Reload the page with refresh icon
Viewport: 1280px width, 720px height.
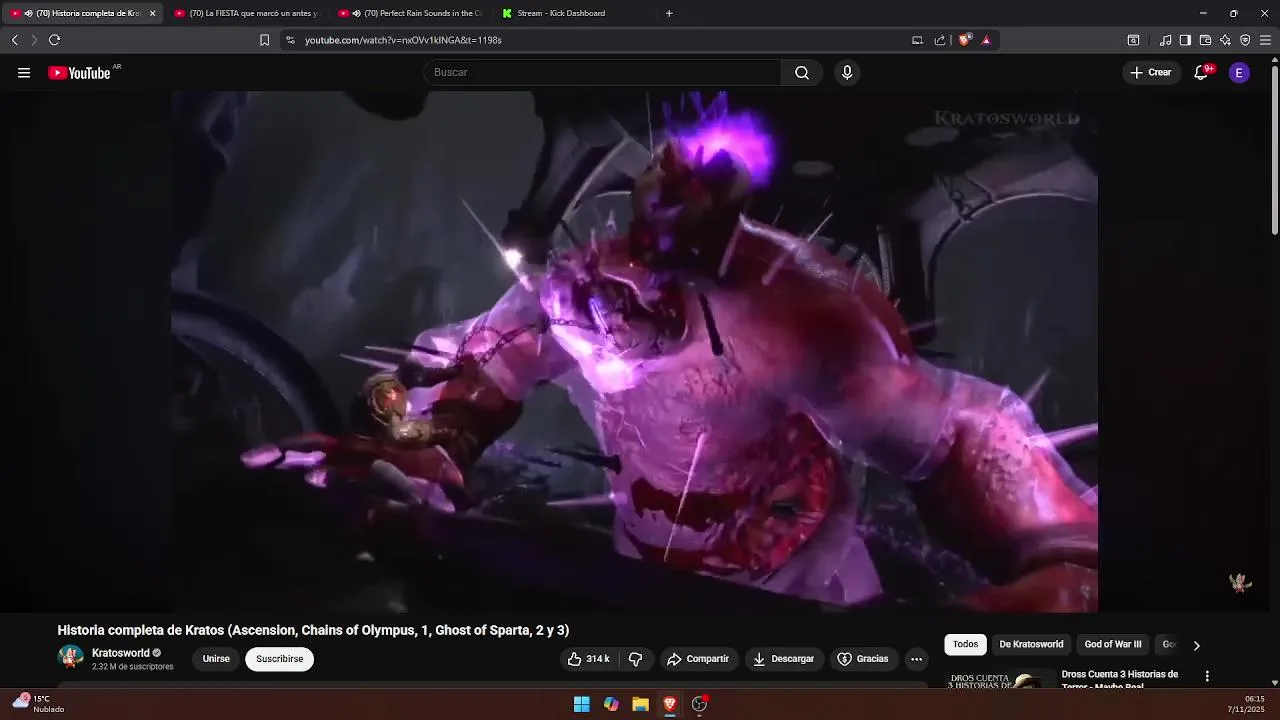pos(54,40)
